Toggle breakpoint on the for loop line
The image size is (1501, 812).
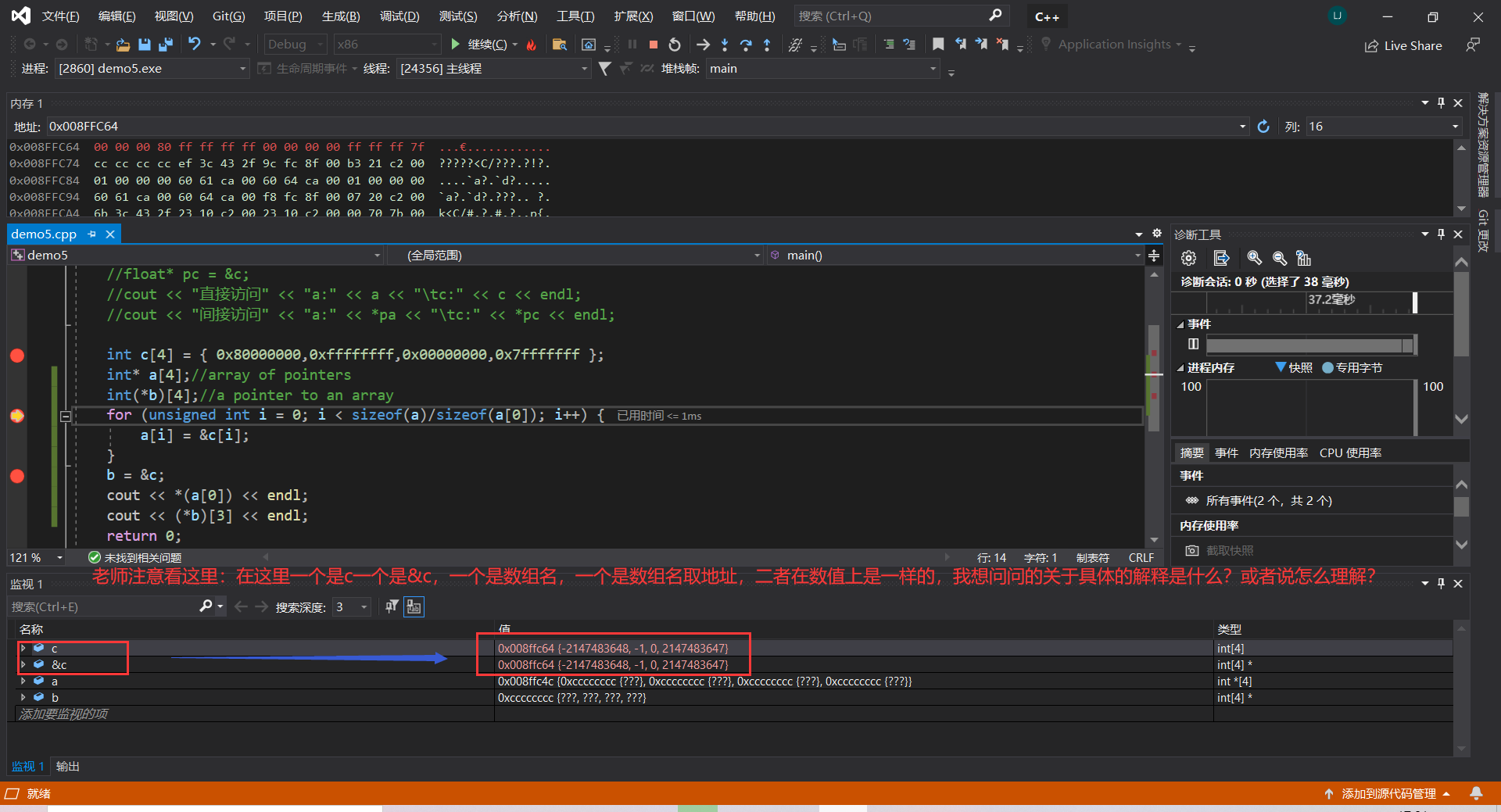coord(17,416)
